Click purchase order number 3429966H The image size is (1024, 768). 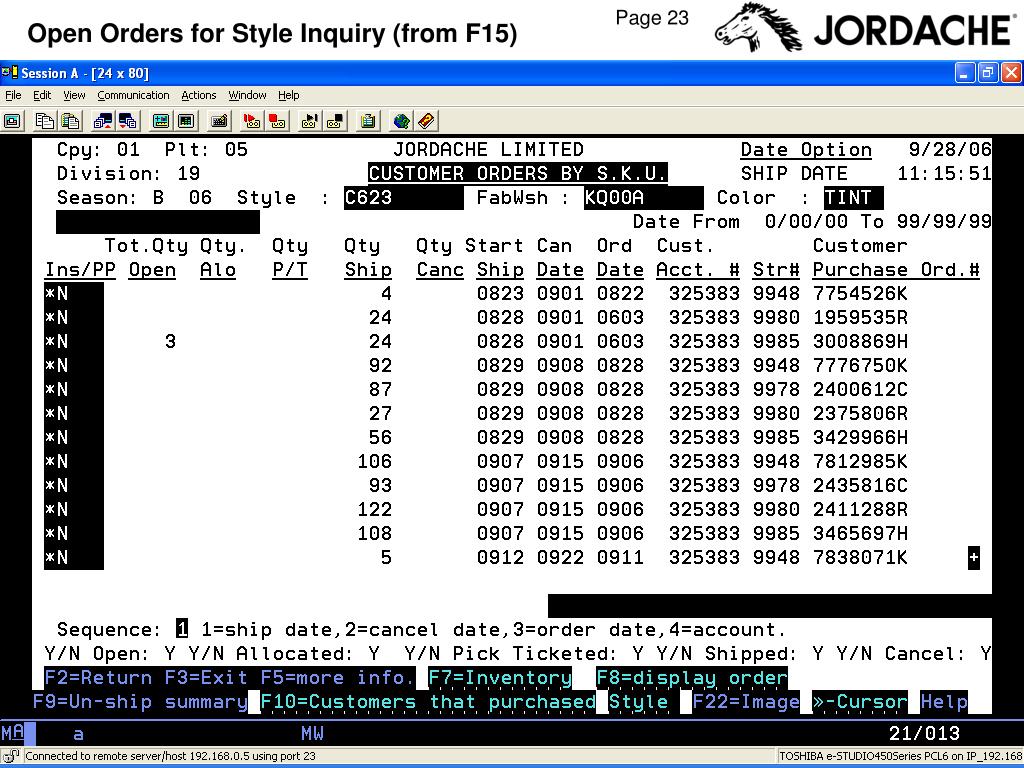(x=860, y=438)
